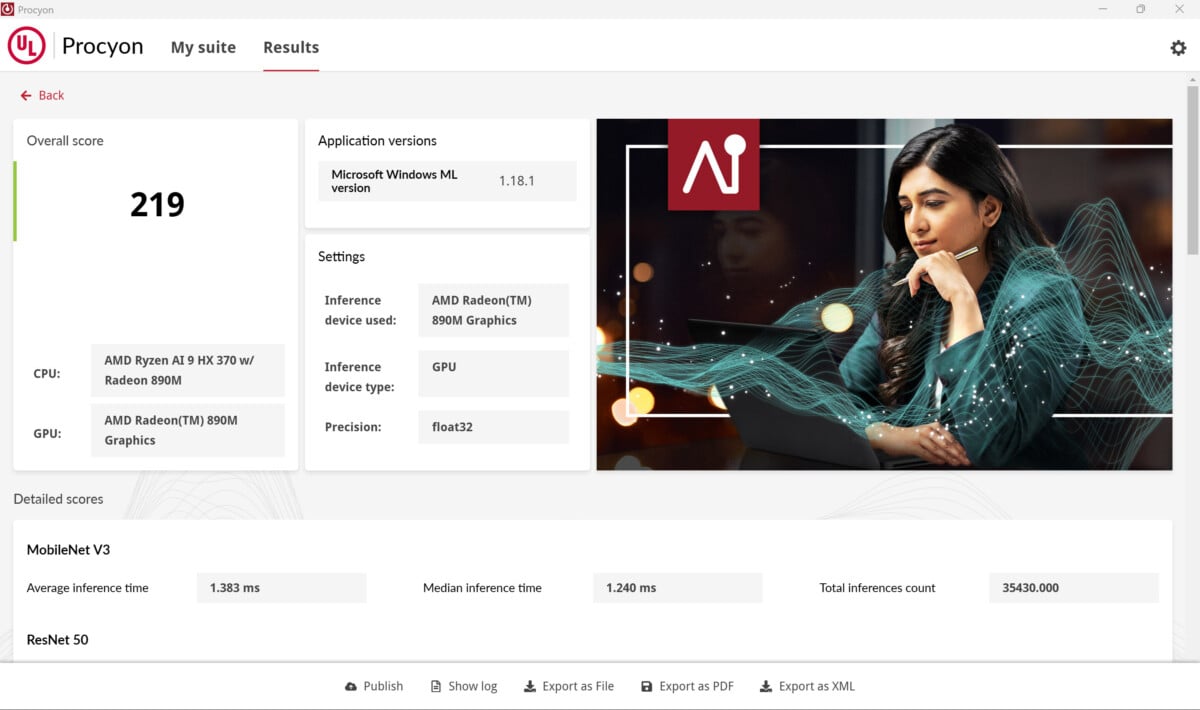Select the Results tab

291,47
